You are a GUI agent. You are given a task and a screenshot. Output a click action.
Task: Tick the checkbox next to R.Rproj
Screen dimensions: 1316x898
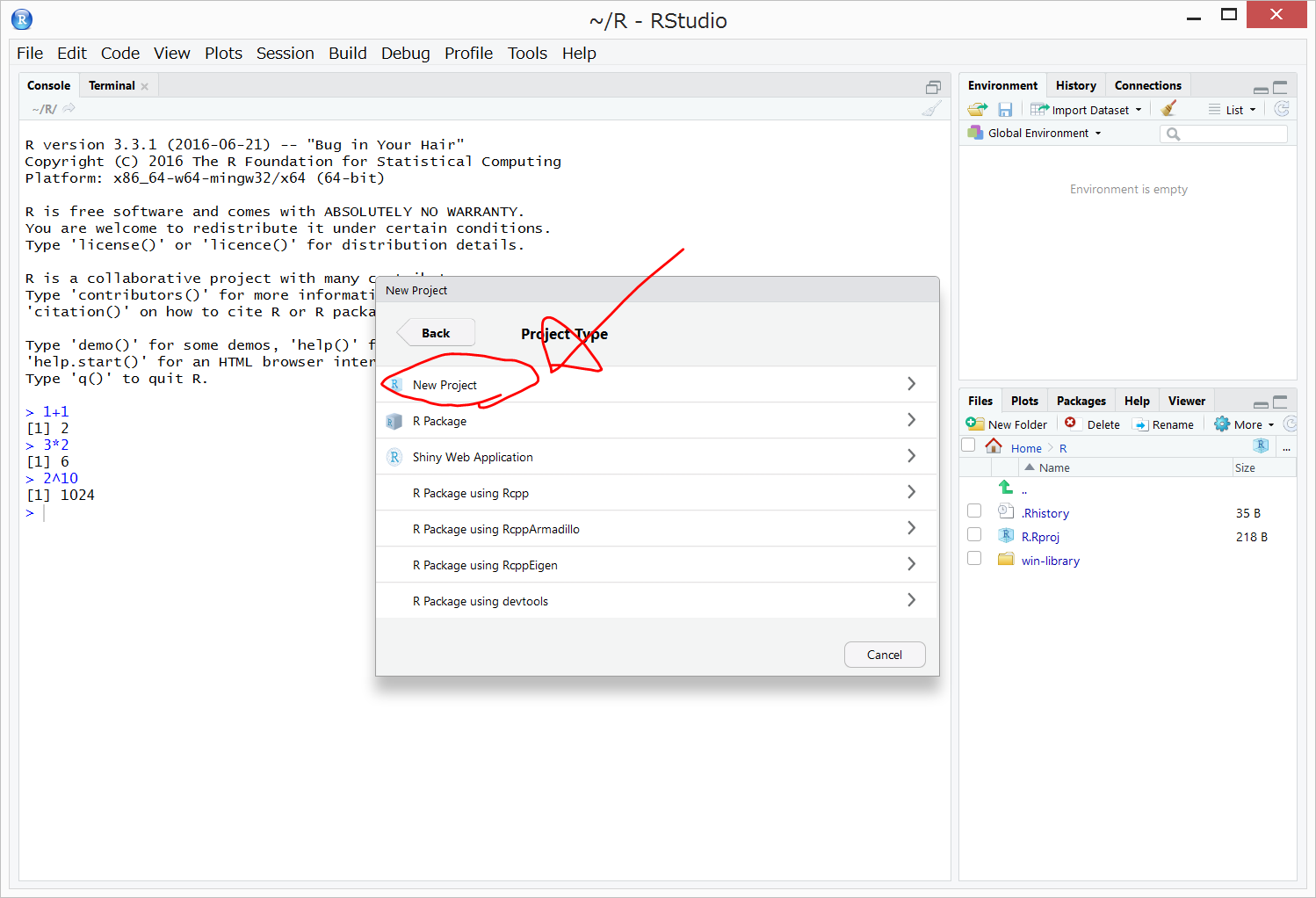974,535
